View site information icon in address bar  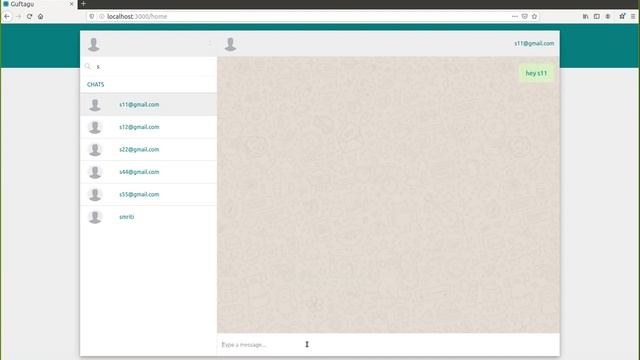[102, 16]
